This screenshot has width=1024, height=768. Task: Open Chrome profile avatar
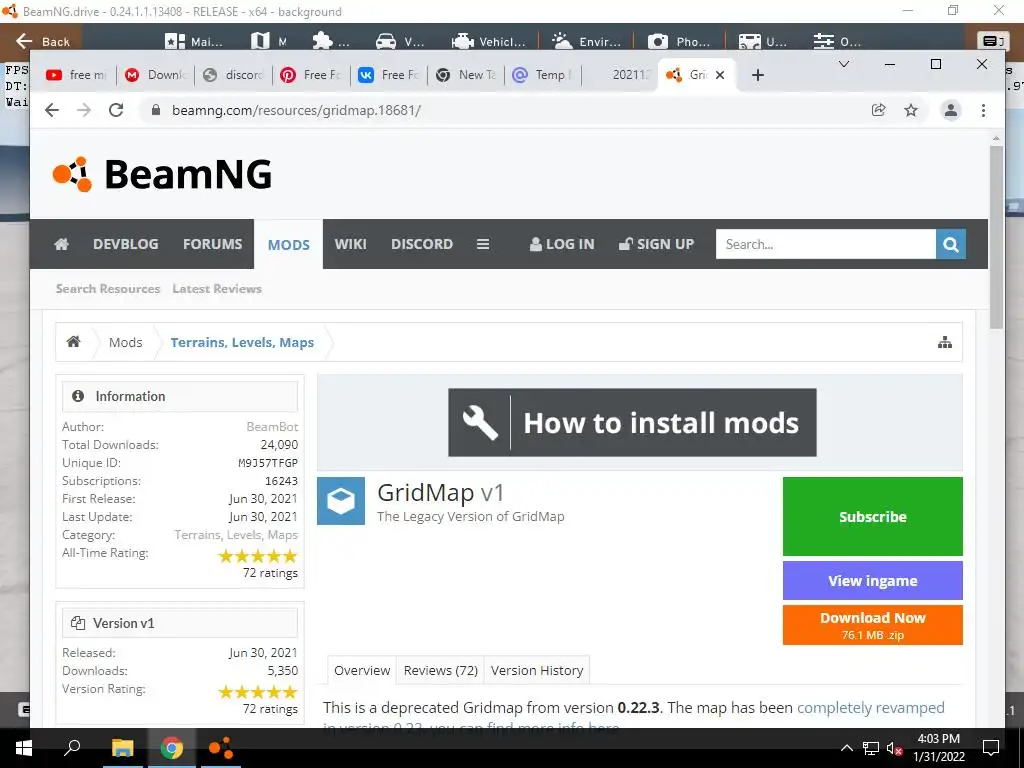(x=951, y=110)
